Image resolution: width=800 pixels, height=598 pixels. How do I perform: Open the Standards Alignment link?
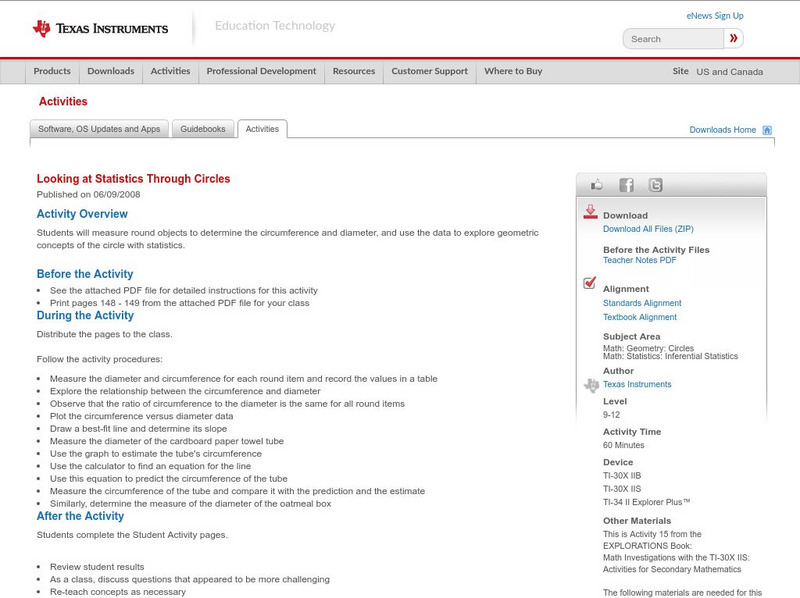tap(642, 303)
